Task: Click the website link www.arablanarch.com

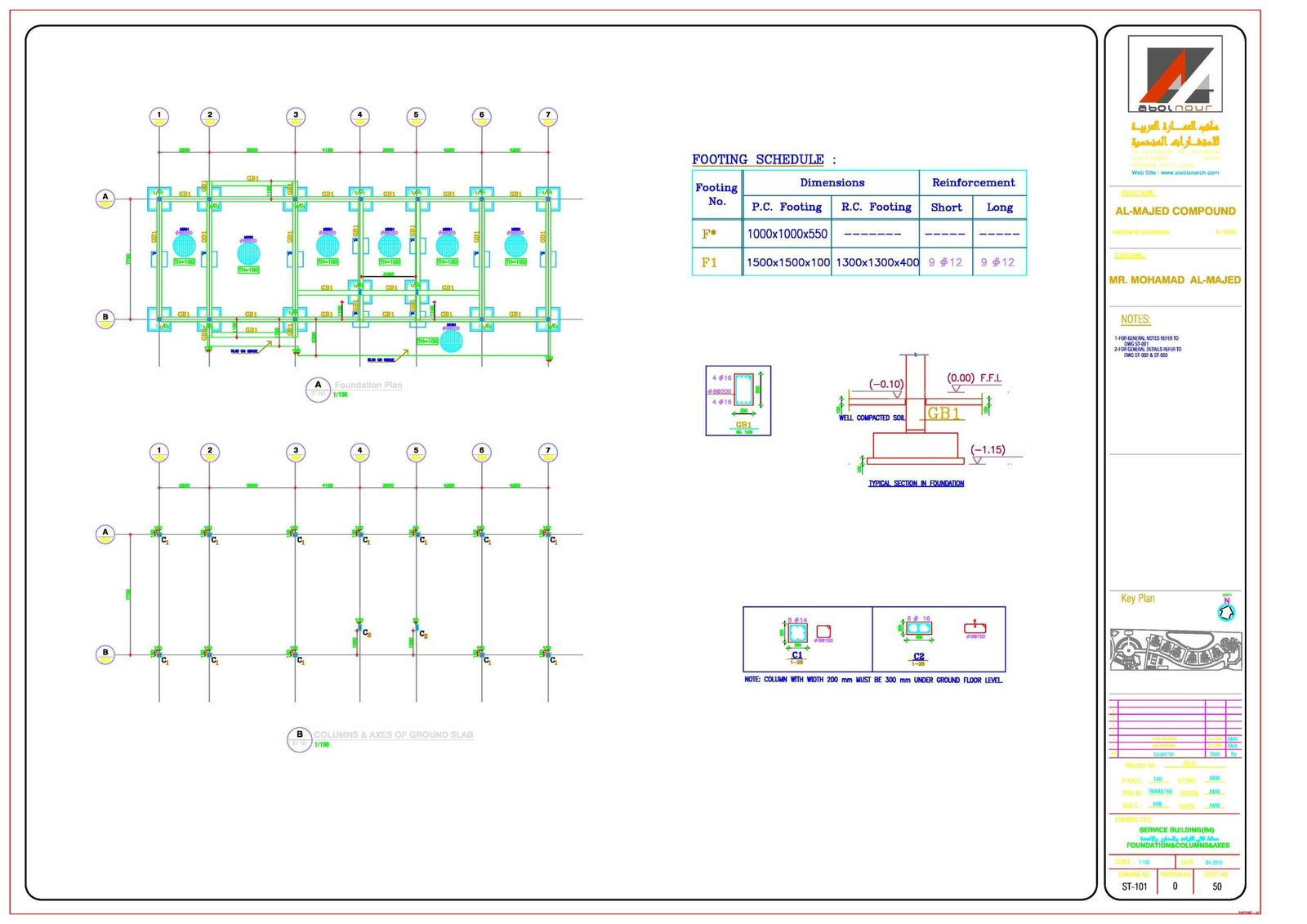Action: pos(1175,172)
